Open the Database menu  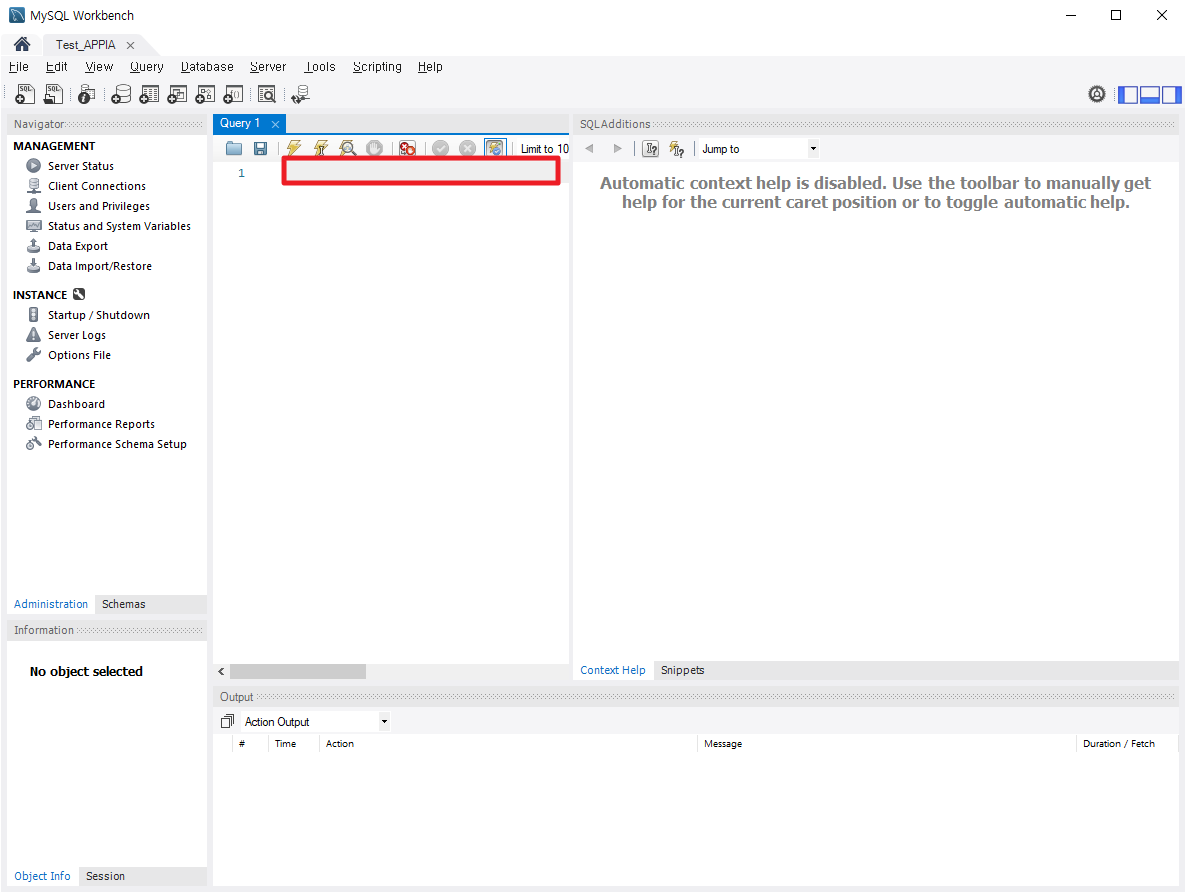tap(207, 67)
